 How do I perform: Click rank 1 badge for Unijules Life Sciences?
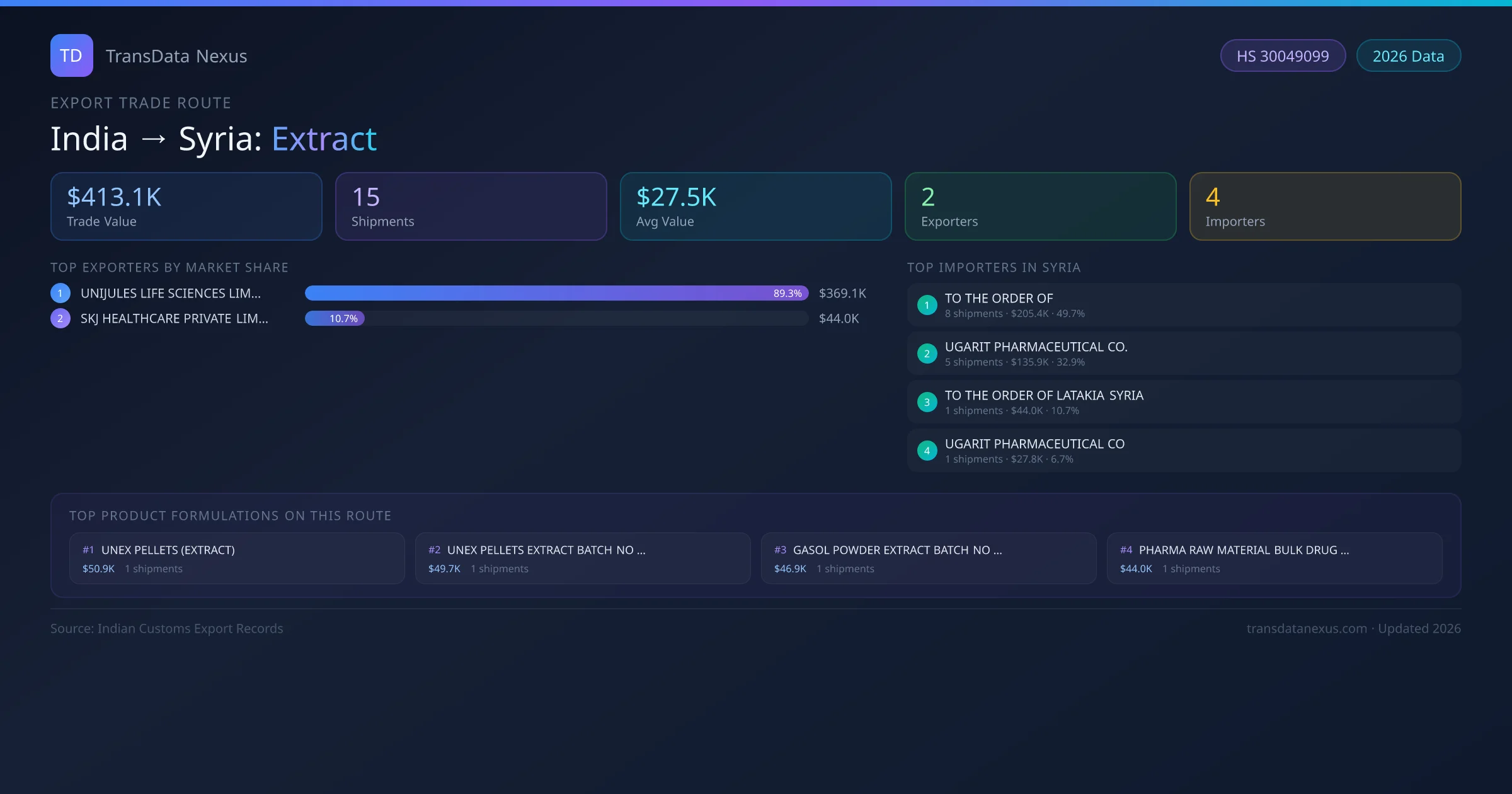point(60,293)
